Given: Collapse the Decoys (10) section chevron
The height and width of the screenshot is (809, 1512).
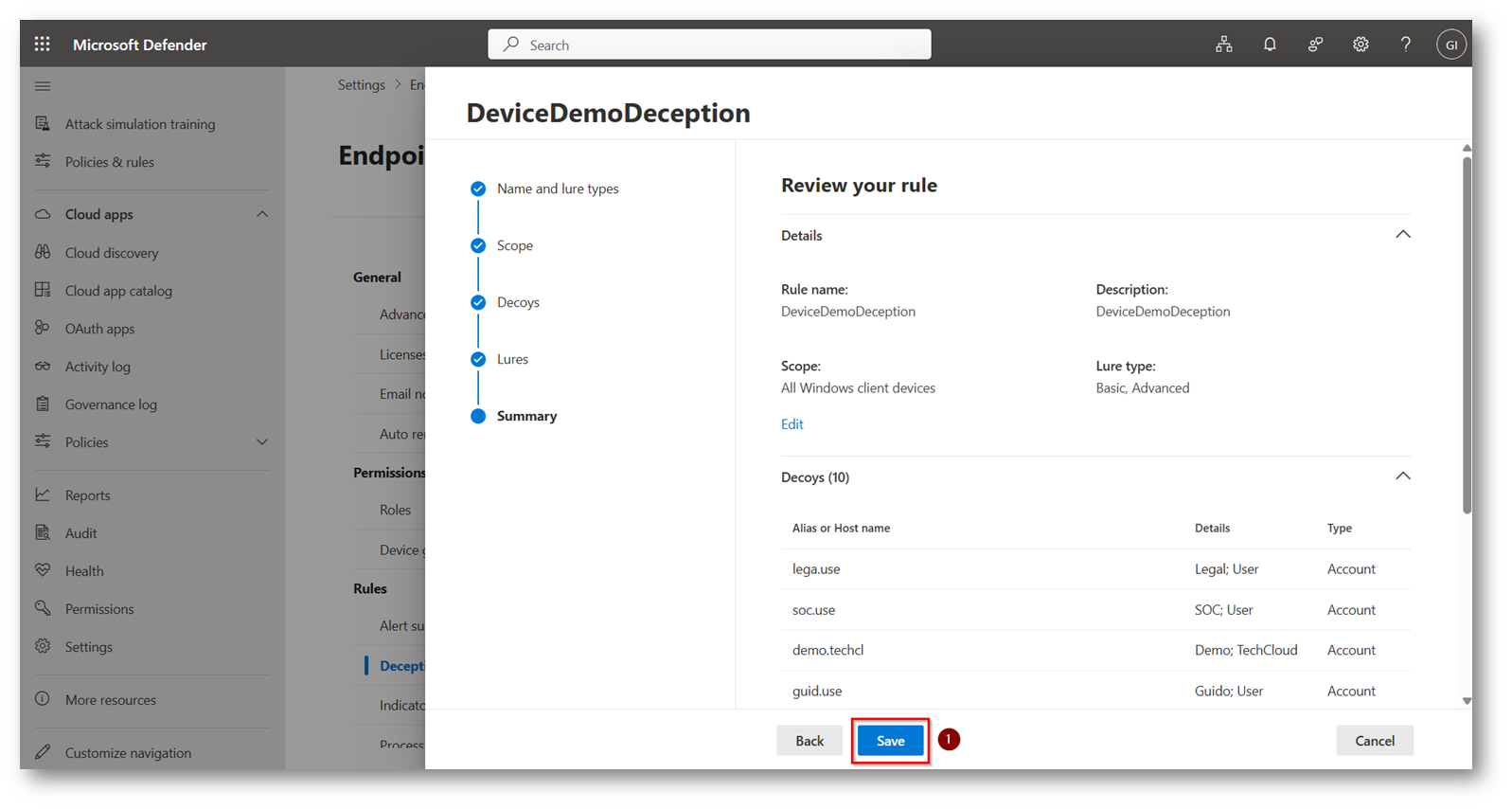Looking at the screenshot, I should [x=1403, y=476].
